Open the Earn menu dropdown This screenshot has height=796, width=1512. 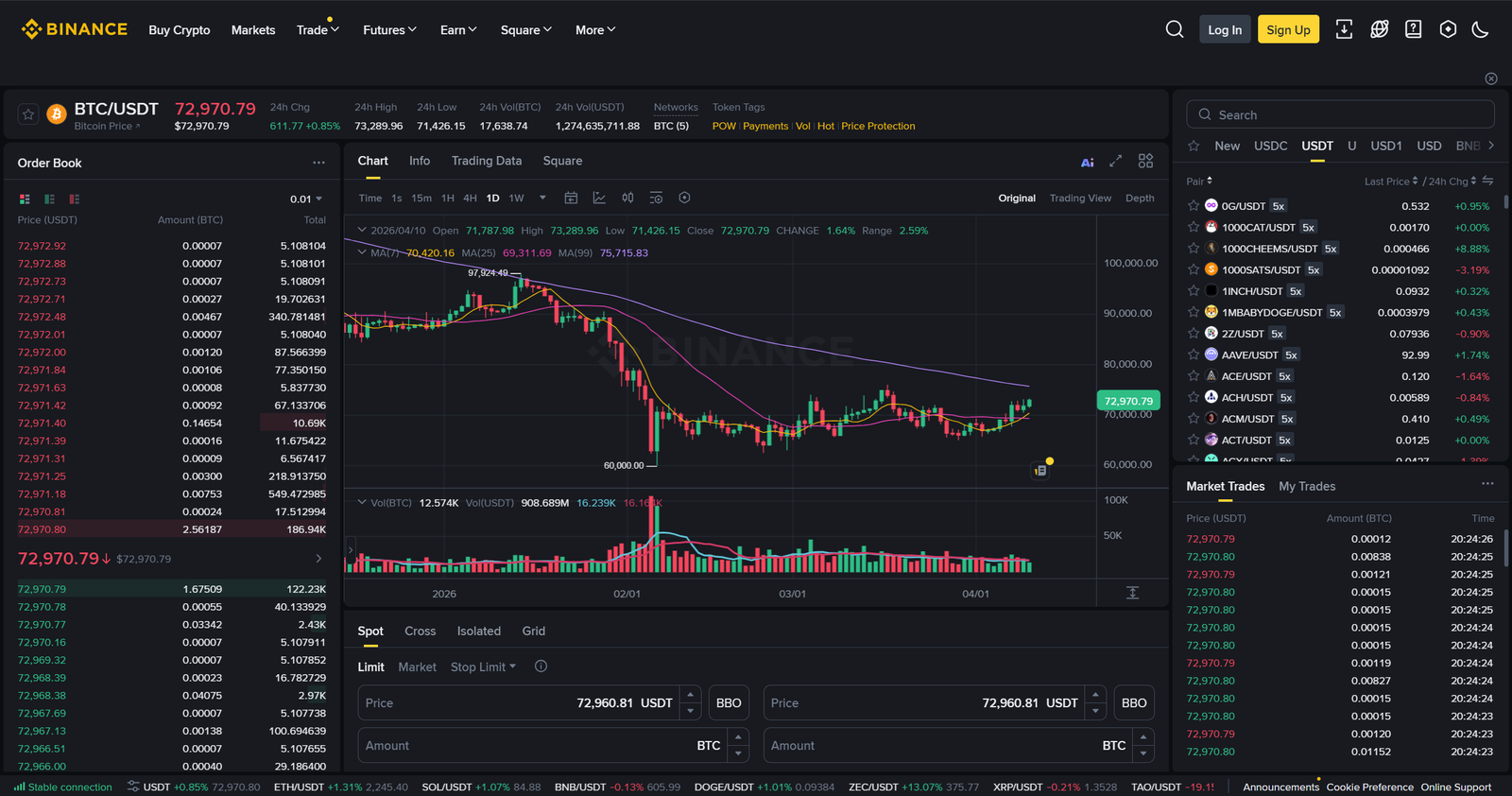[458, 30]
